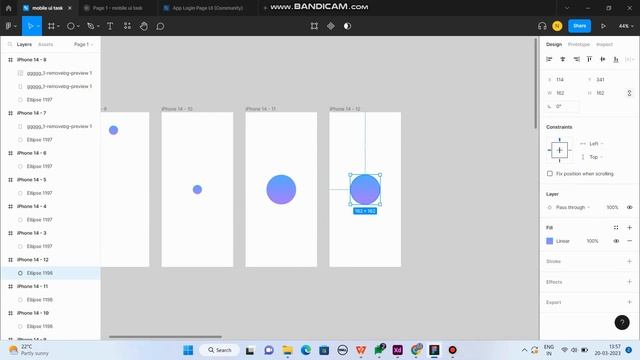Viewport: 640px width, 360px height.
Task: Open Windows Start menu
Action: (x=188, y=350)
